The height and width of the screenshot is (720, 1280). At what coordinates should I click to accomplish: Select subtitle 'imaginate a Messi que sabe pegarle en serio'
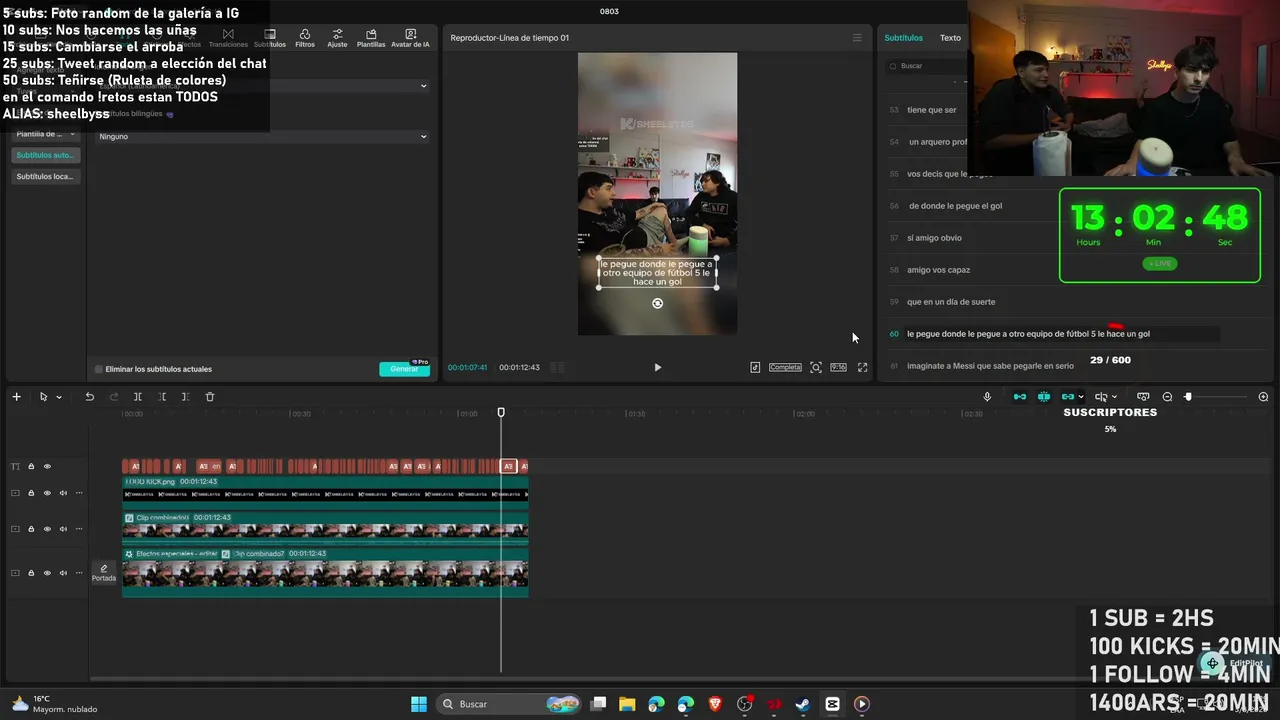(x=990, y=366)
